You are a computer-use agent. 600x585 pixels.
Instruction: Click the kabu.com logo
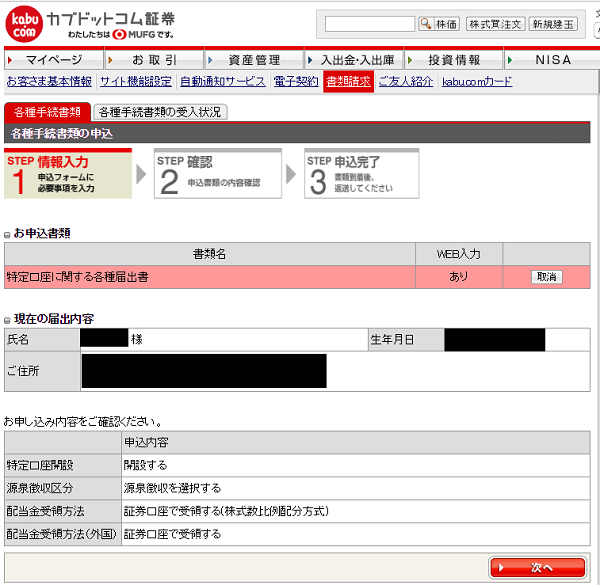tap(24, 24)
